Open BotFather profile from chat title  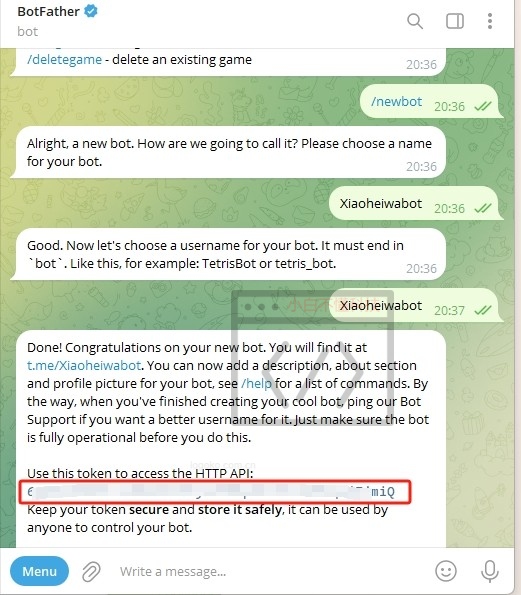click(x=49, y=11)
